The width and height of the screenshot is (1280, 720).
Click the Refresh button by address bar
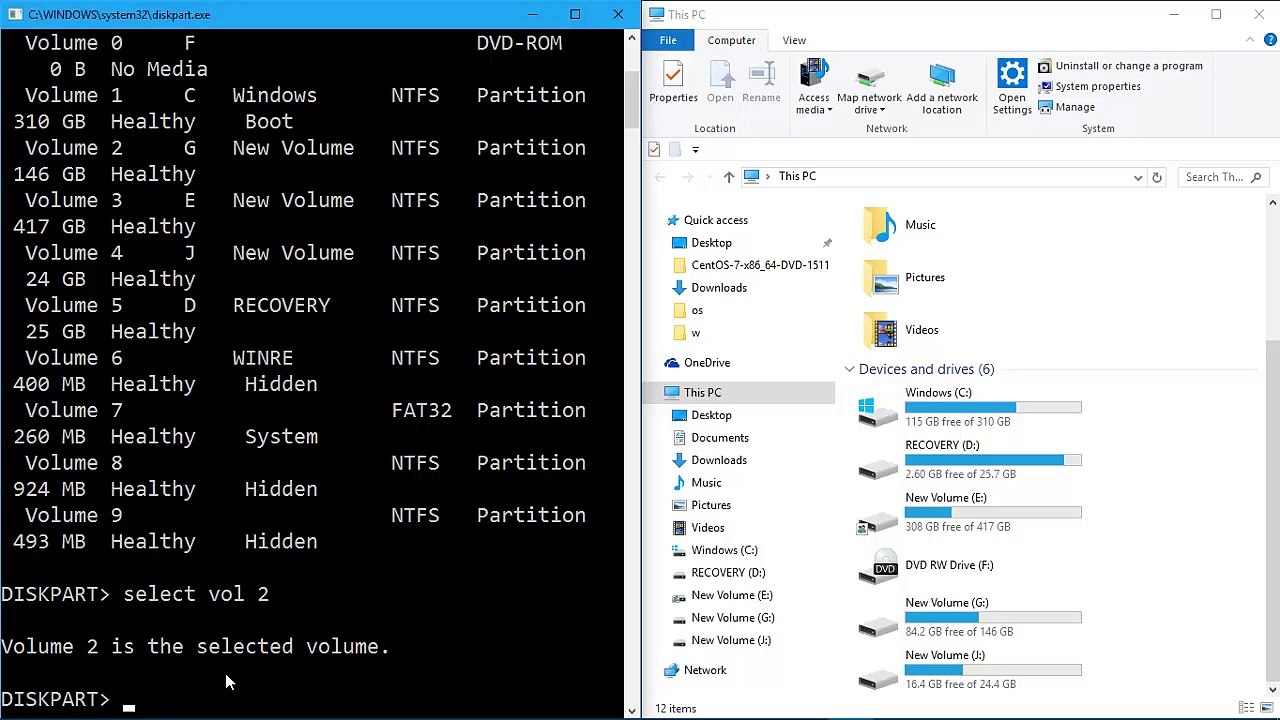1156,177
